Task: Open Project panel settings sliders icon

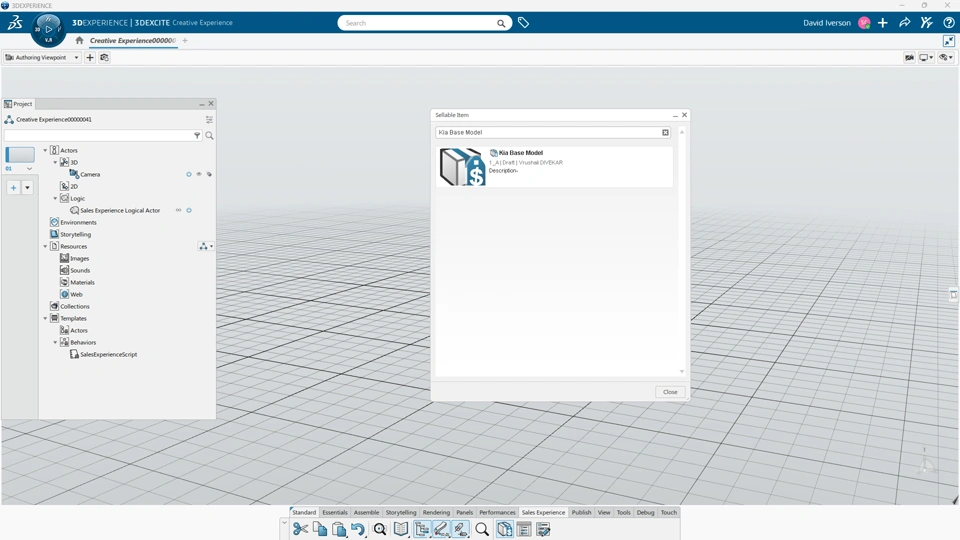Action: pos(209,119)
